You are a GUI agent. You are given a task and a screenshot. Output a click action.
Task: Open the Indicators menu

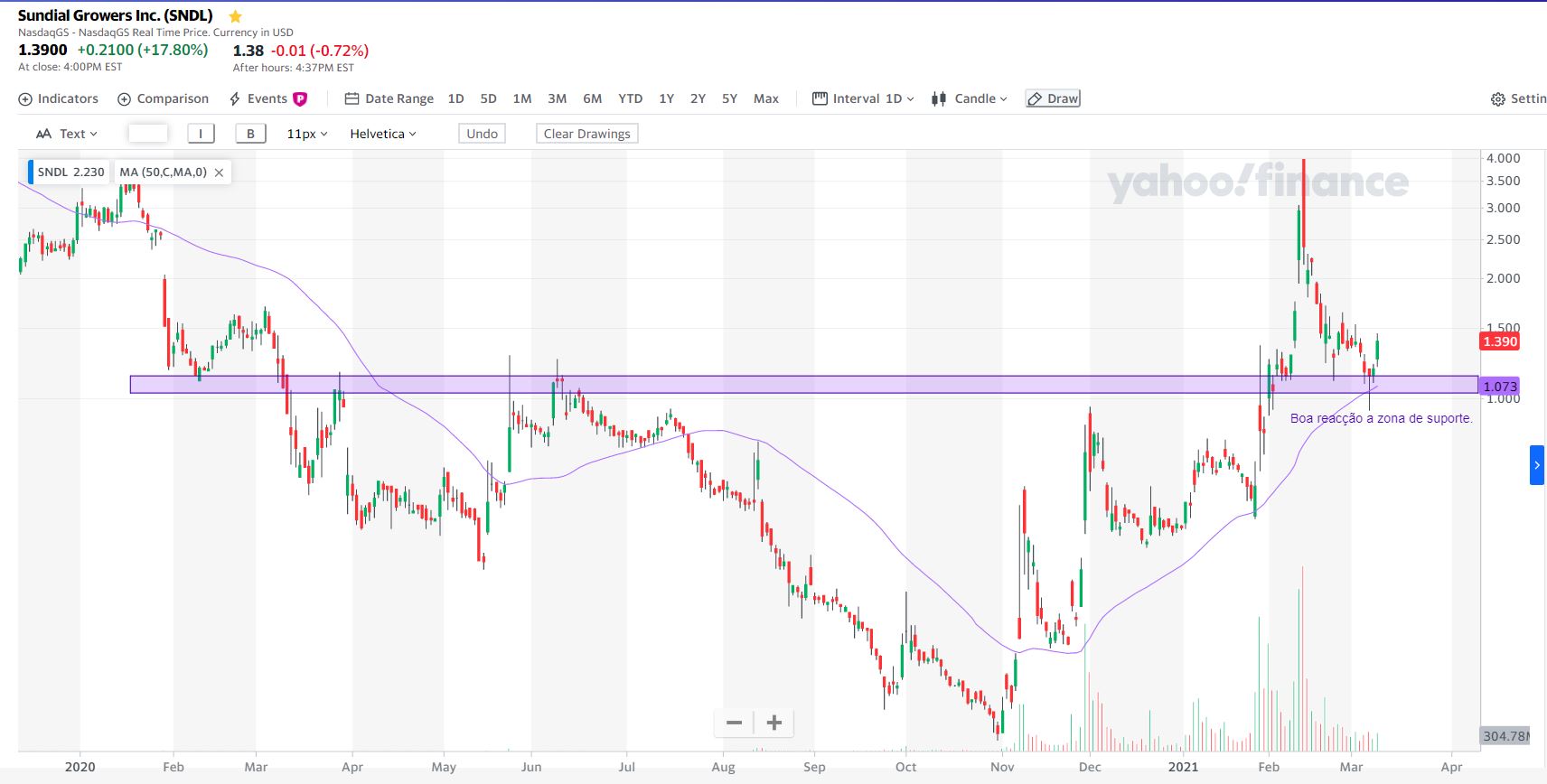click(59, 98)
